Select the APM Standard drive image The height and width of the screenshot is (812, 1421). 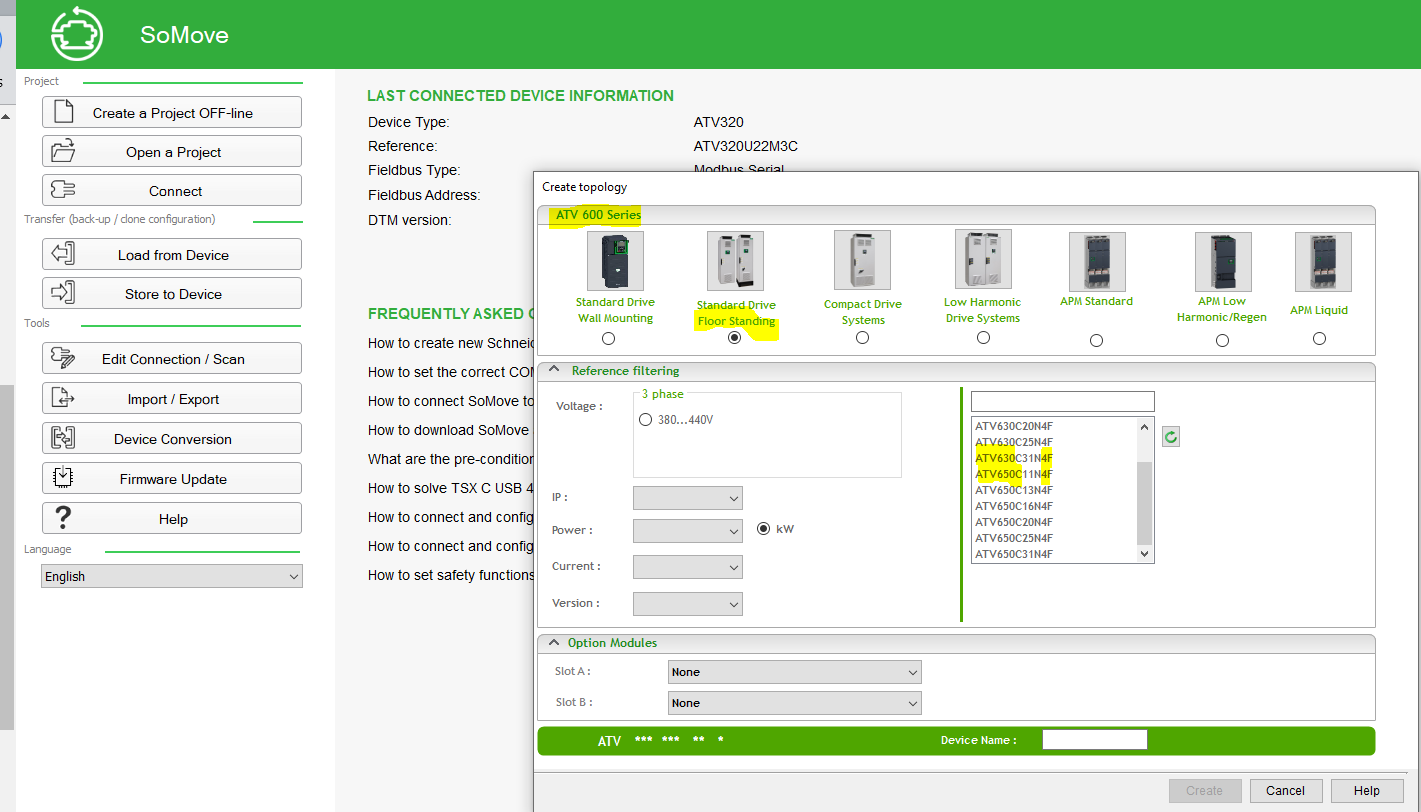(1097, 262)
